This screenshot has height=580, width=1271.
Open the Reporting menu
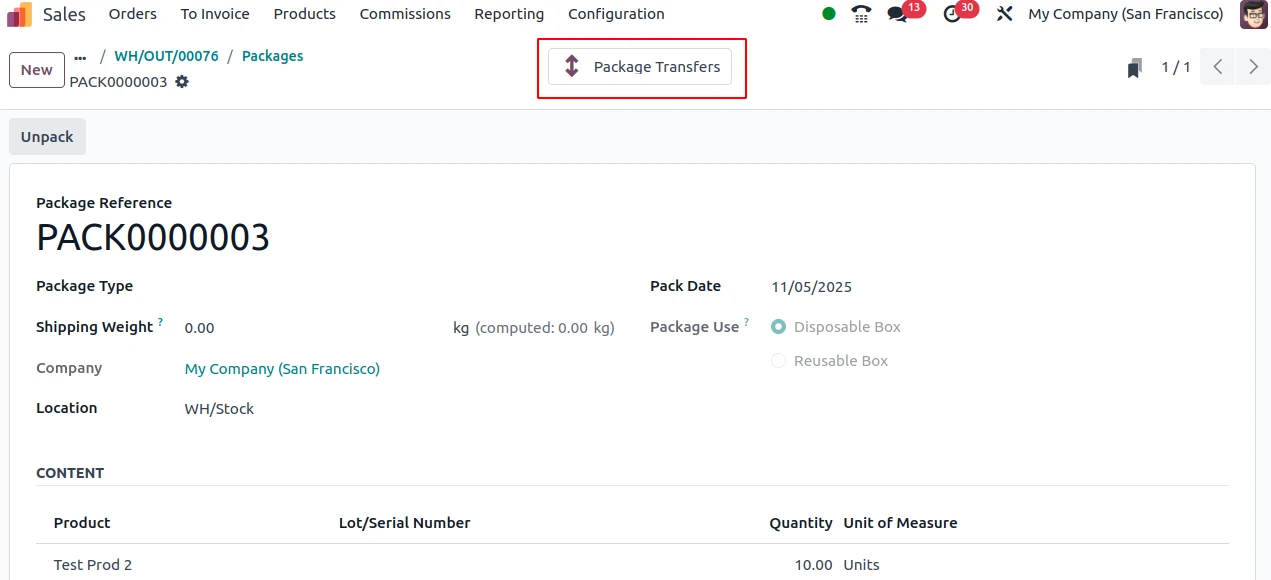509,14
